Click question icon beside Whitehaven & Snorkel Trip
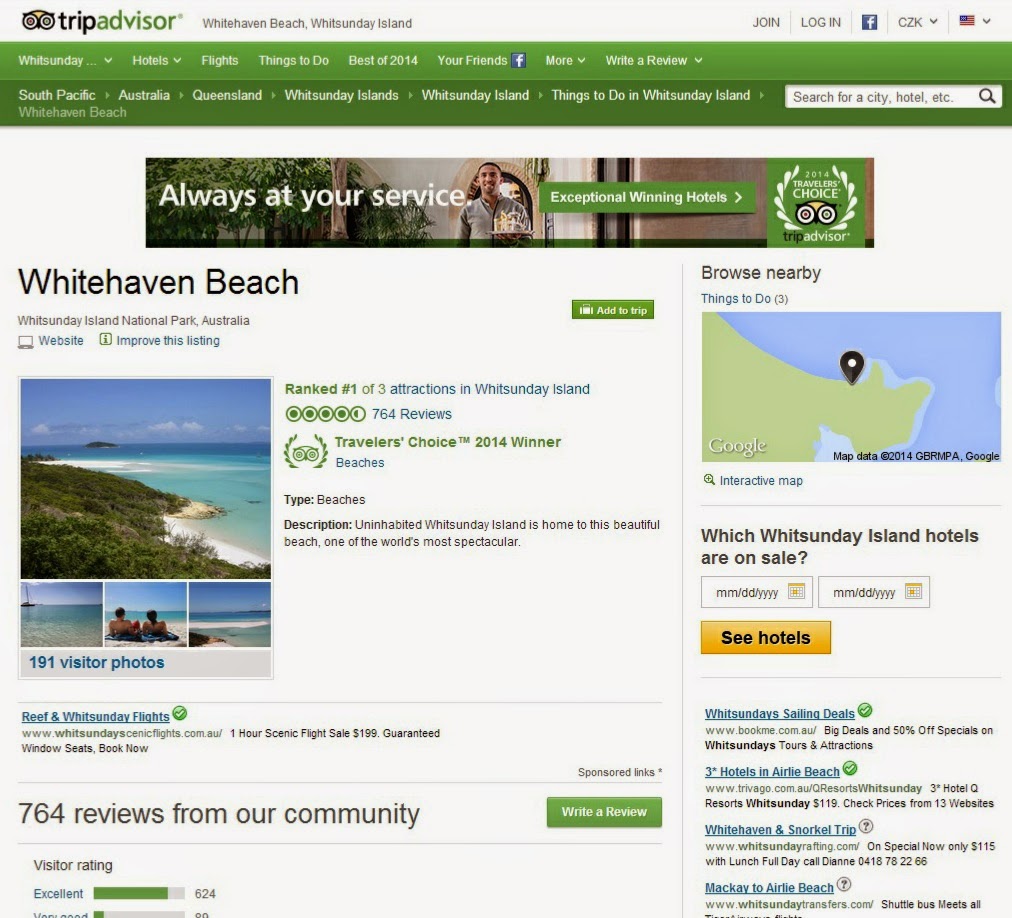 866,826
